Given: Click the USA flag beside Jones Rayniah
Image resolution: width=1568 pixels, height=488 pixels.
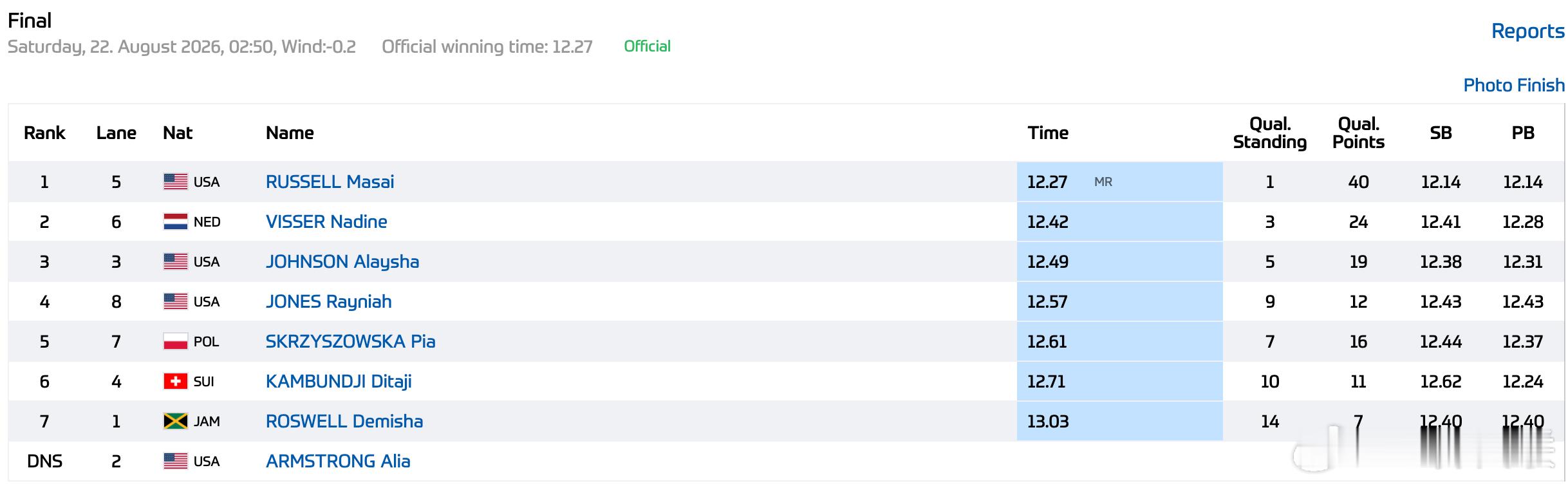Looking at the screenshot, I should point(175,301).
